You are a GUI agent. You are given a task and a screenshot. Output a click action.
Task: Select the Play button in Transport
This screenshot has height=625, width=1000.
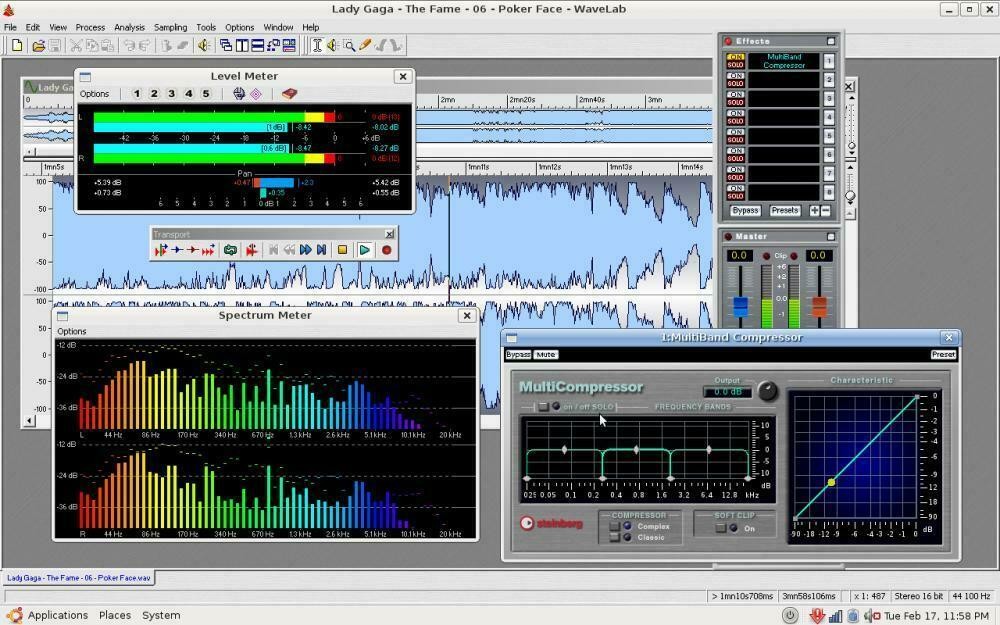click(364, 250)
